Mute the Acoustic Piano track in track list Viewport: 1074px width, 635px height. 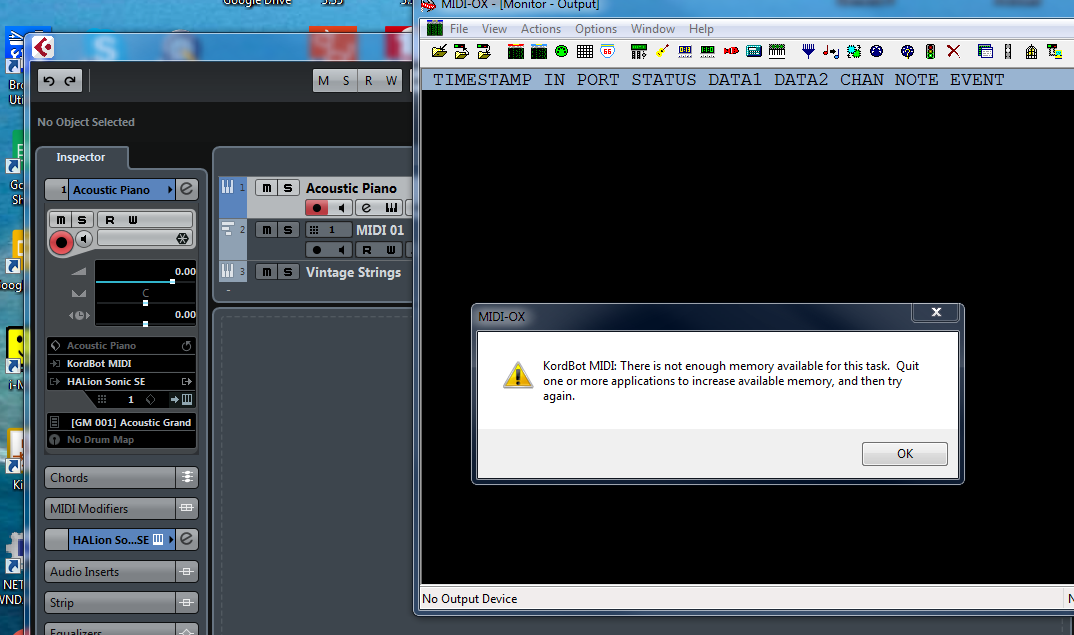tap(266, 188)
